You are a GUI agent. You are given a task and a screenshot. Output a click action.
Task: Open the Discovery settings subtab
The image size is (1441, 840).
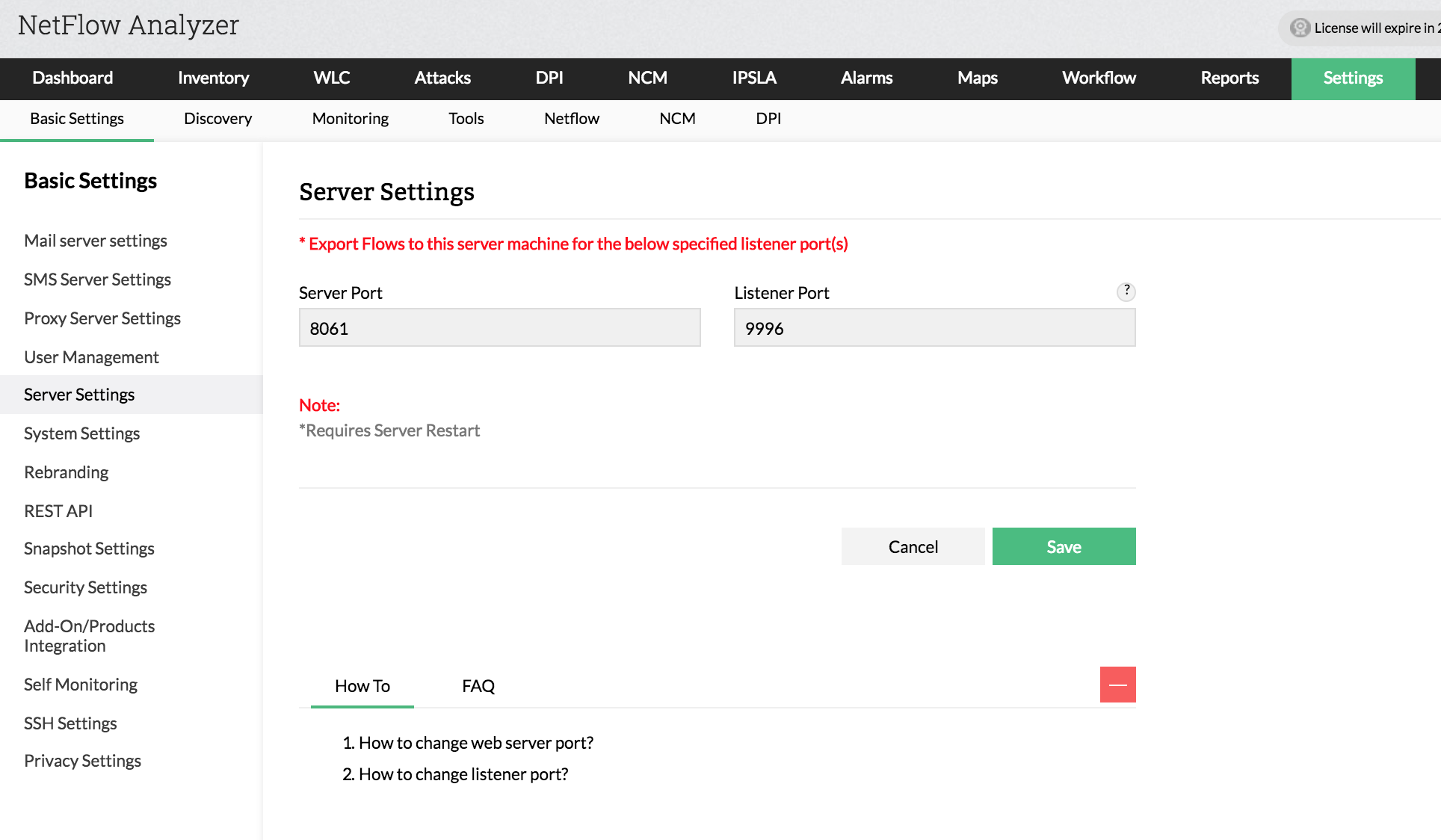coord(217,118)
